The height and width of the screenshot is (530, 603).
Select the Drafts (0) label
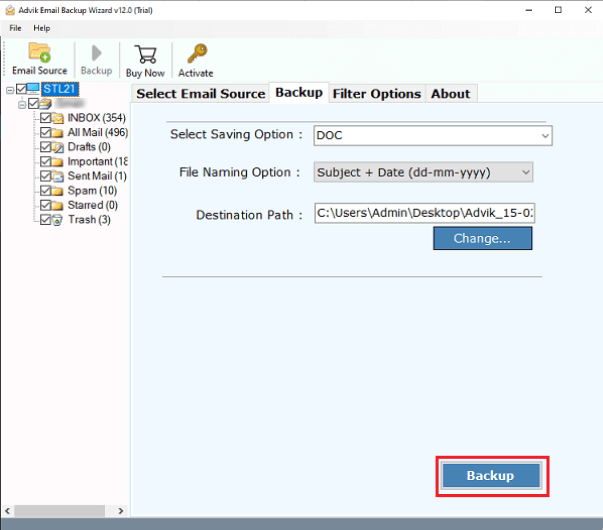point(89,147)
